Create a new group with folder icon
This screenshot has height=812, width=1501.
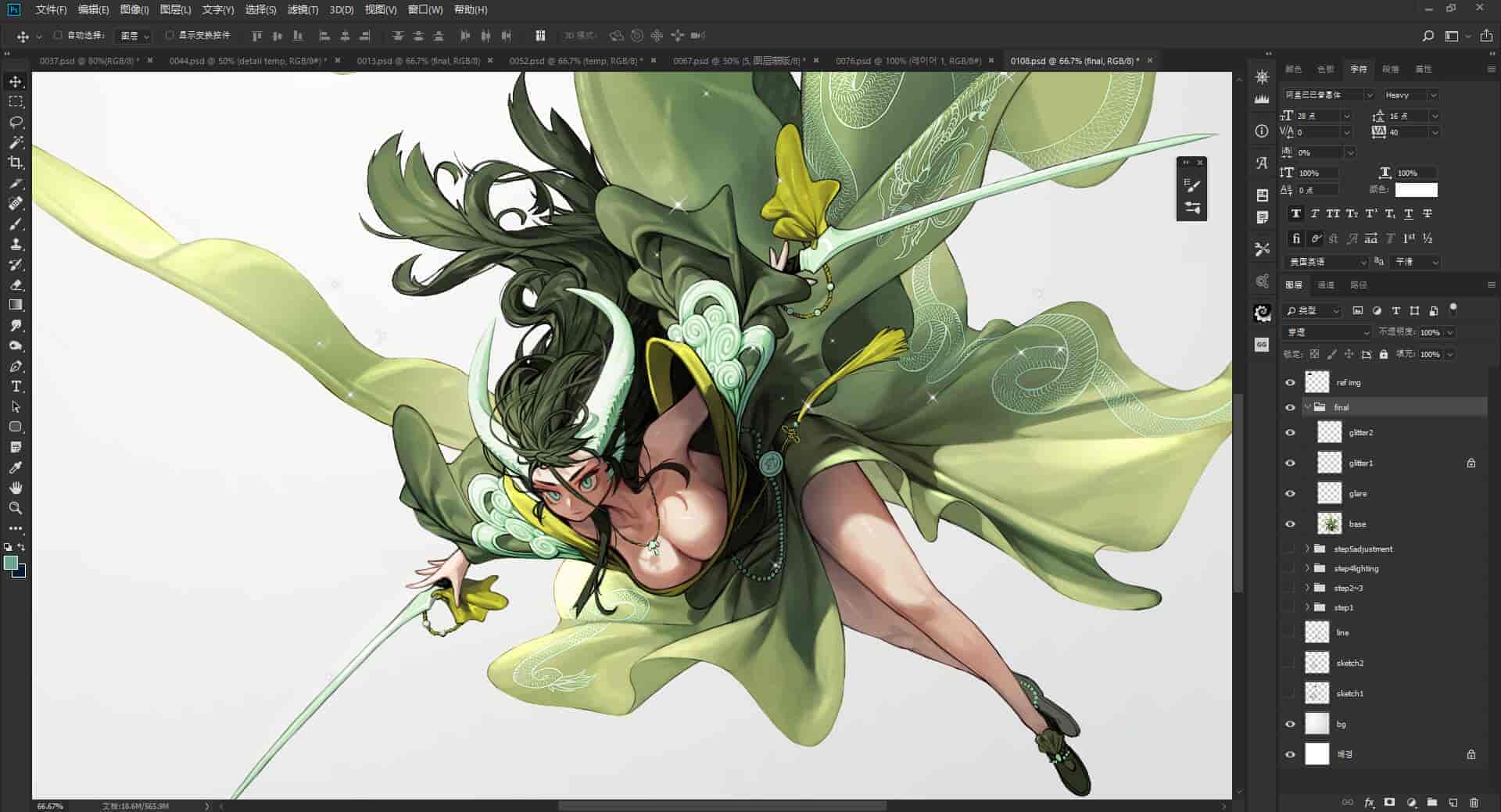point(1431,802)
